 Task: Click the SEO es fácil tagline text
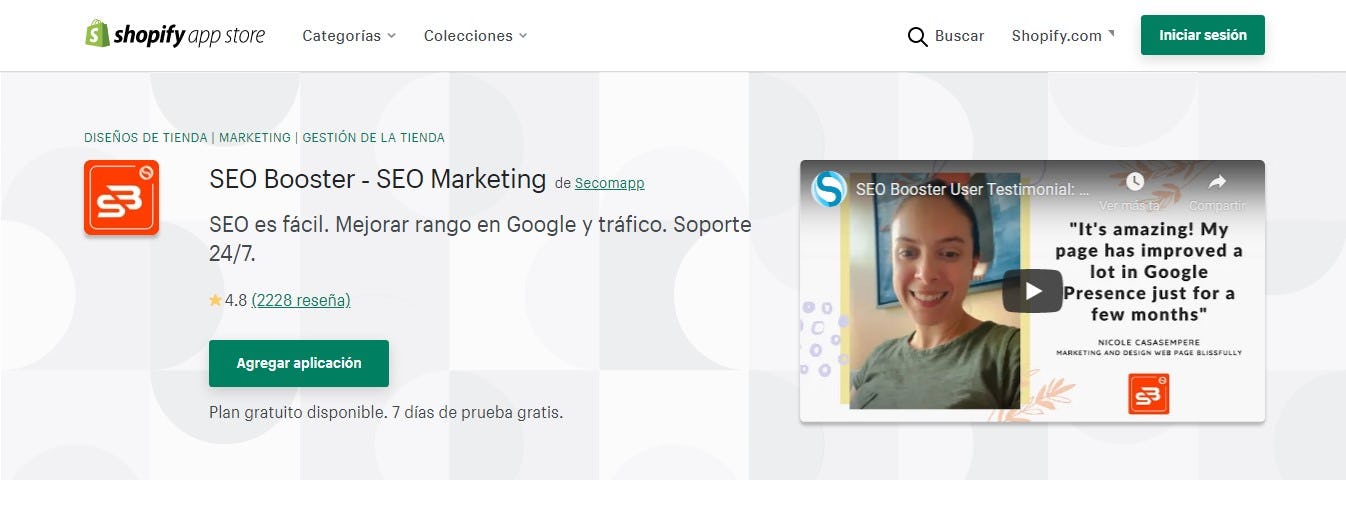tap(480, 239)
